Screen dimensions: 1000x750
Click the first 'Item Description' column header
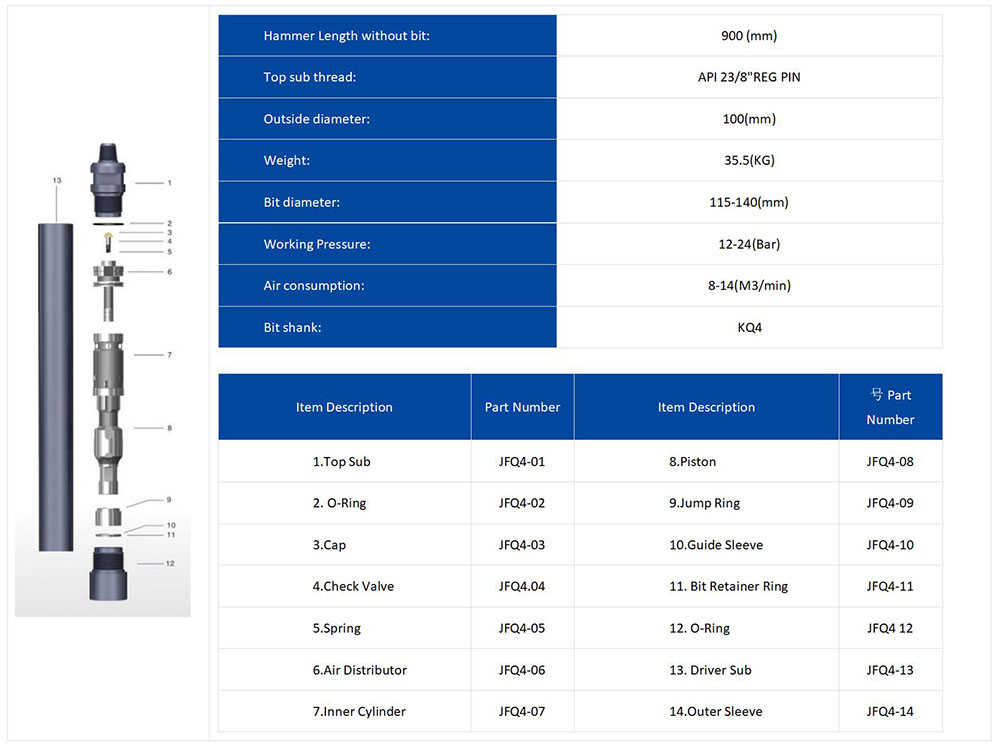(x=344, y=407)
